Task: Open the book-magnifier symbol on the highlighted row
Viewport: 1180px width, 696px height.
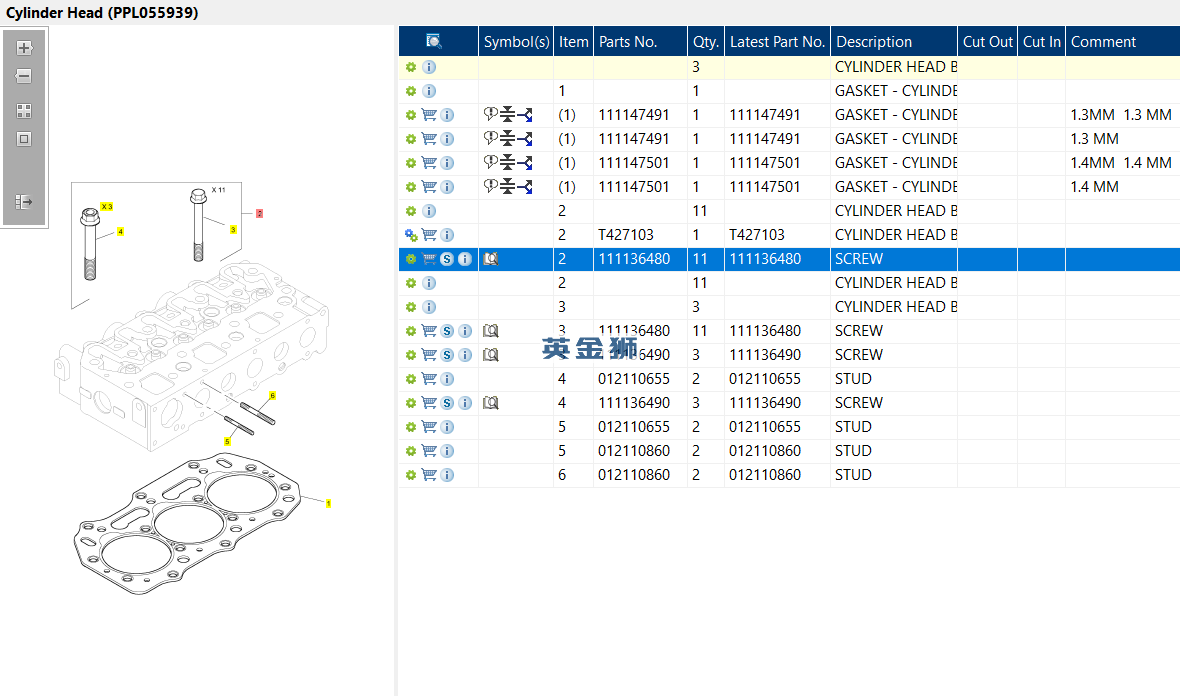Action: pyautogui.click(x=491, y=259)
